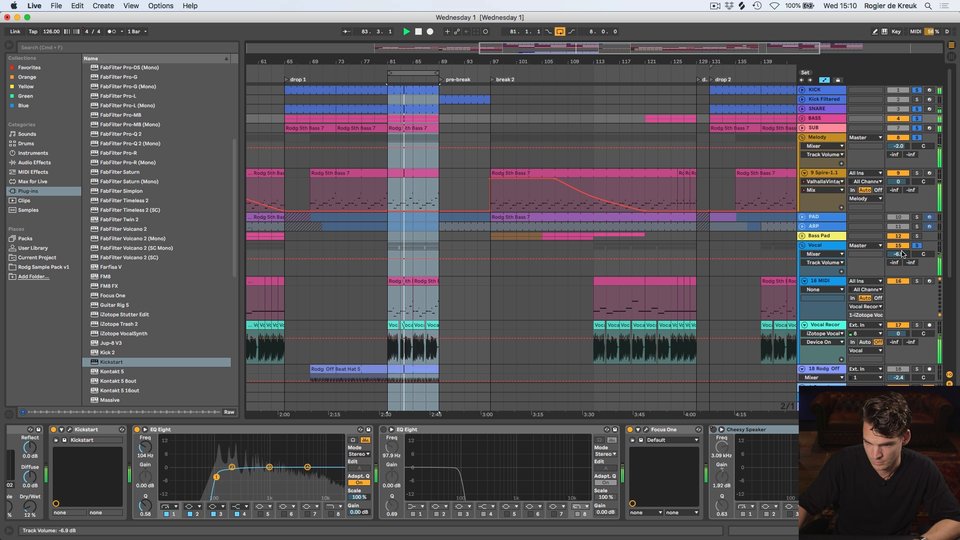Enable MIDI map mode switch
The image size is (960, 540).
tap(915, 31)
